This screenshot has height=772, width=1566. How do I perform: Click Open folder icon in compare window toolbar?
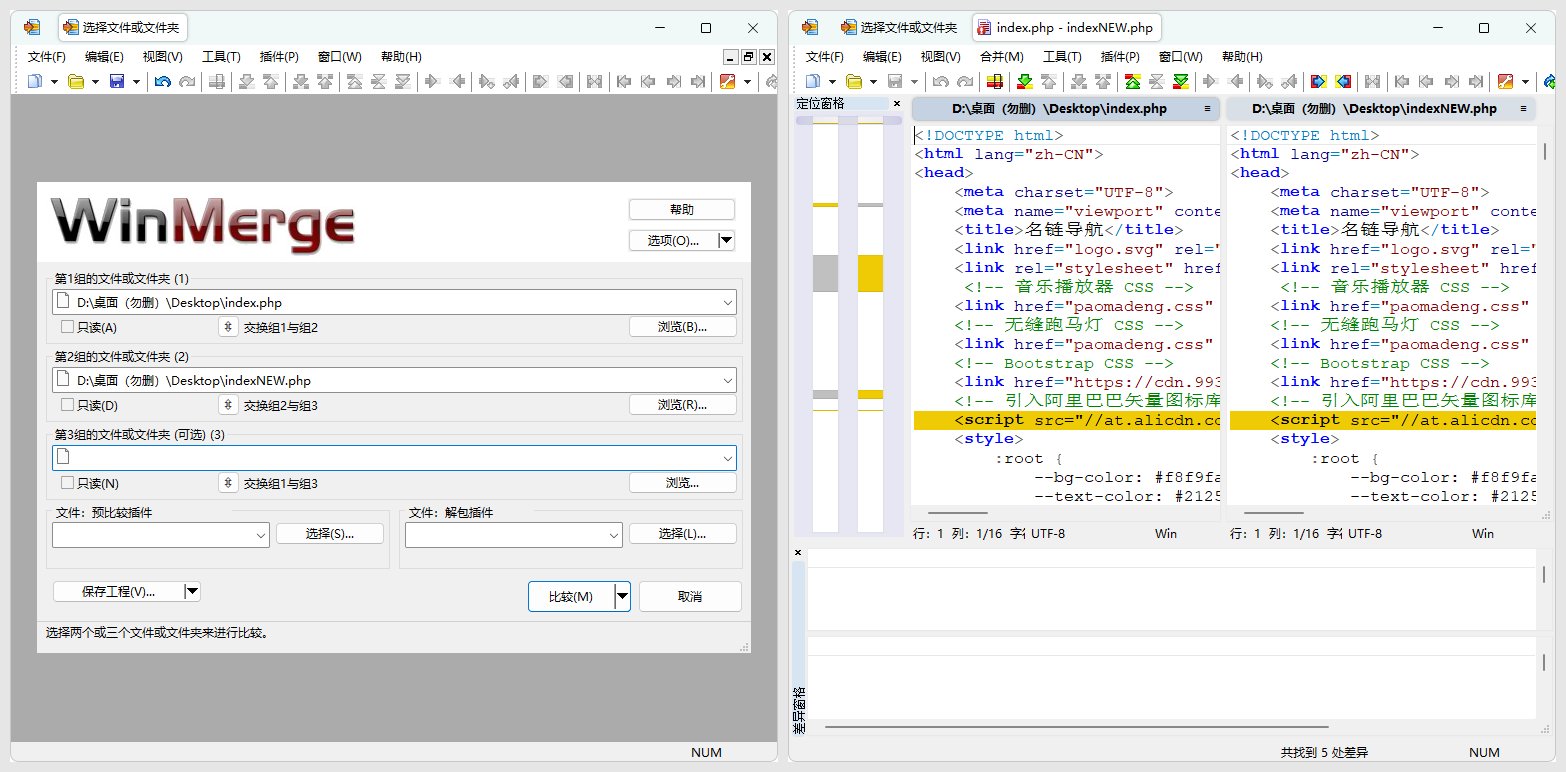(x=854, y=81)
